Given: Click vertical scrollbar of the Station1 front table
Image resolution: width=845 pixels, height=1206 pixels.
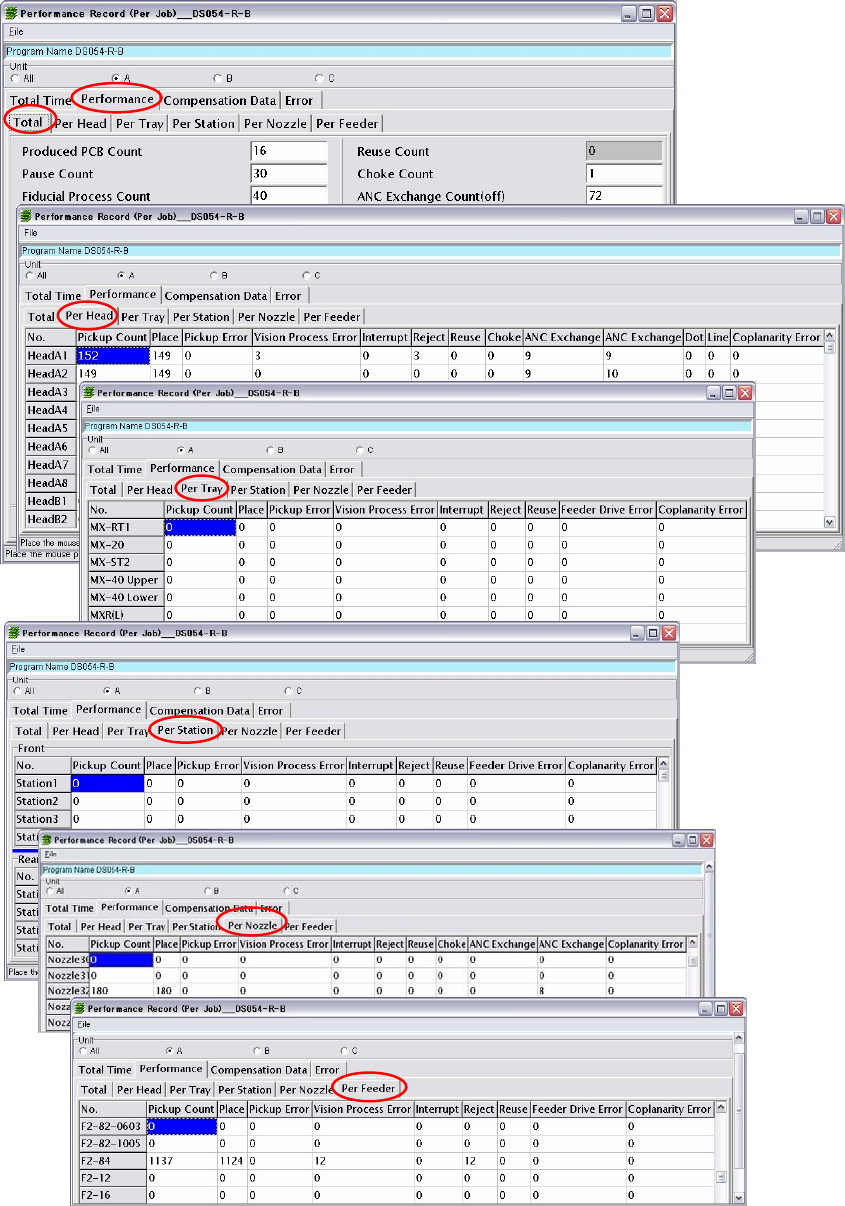Looking at the screenshot, I should click(x=661, y=793).
